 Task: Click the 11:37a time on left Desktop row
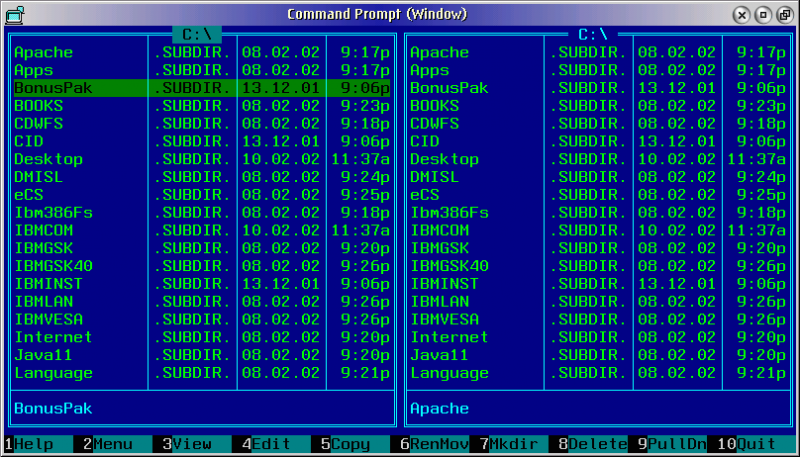pos(361,159)
